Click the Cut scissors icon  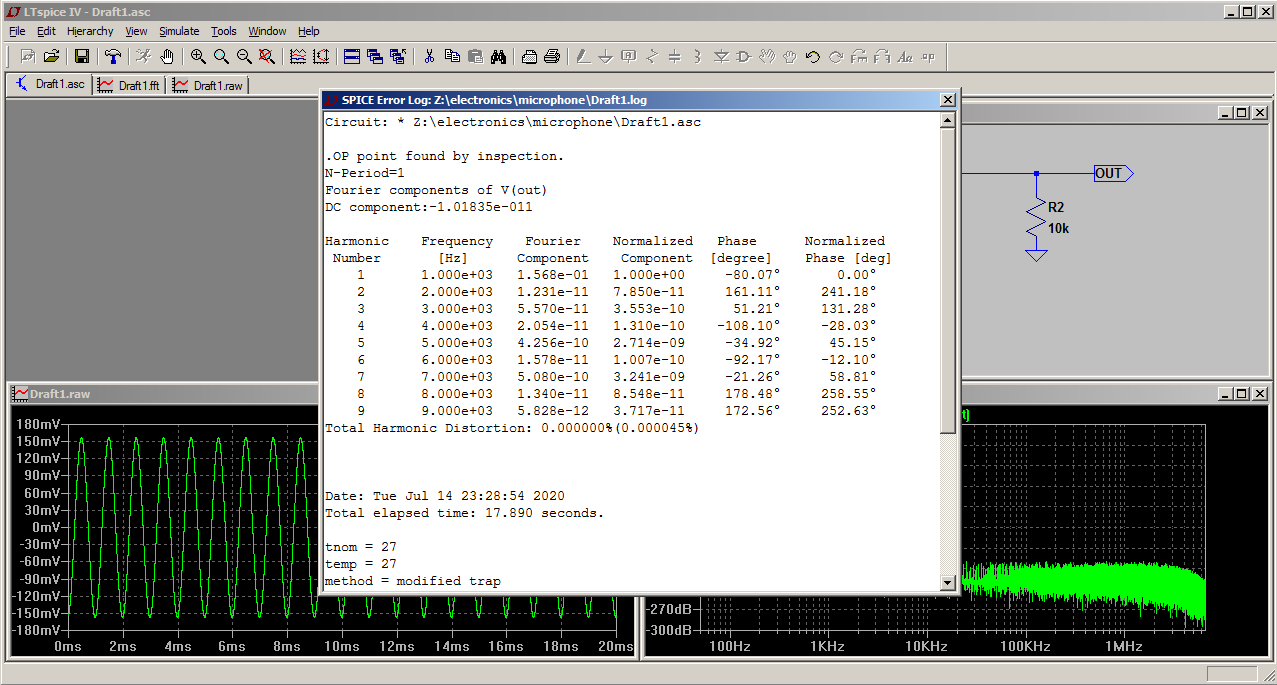[x=429, y=56]
